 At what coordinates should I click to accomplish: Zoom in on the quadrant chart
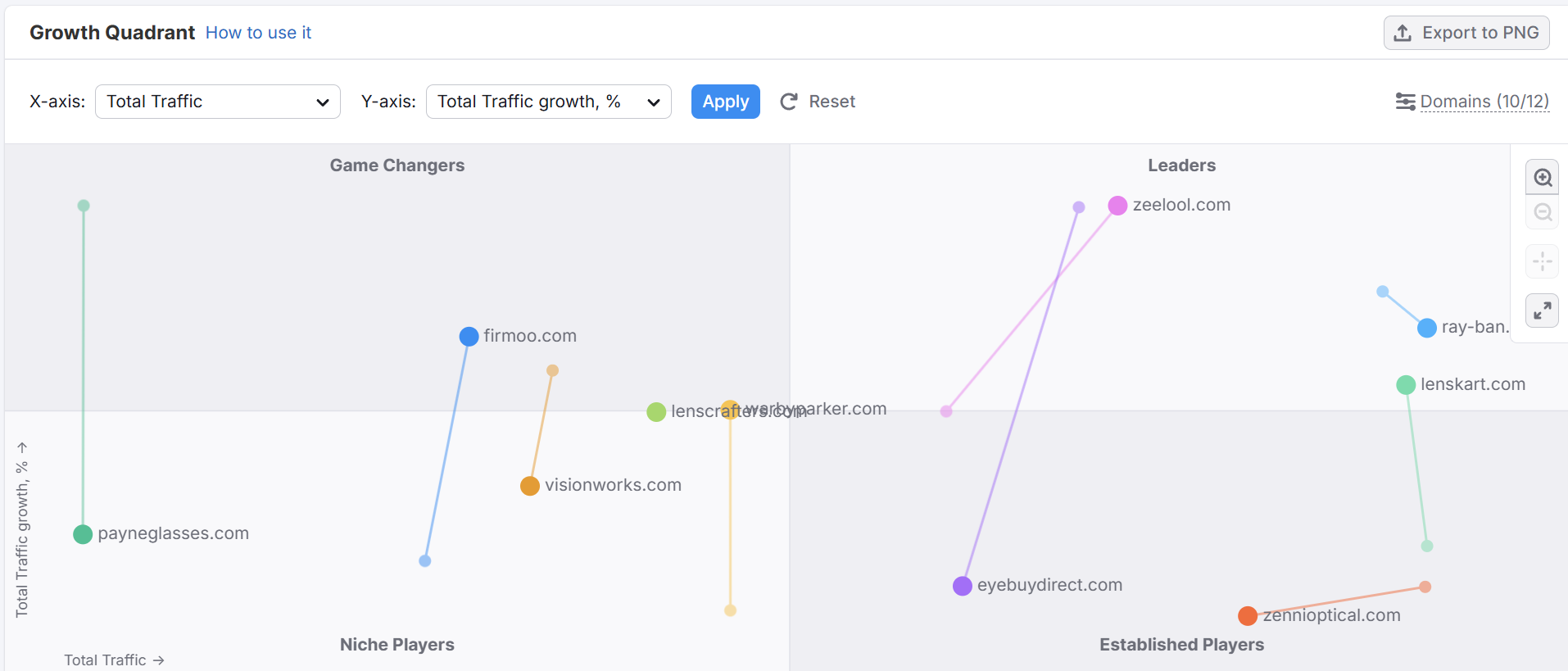(1543, 177)
